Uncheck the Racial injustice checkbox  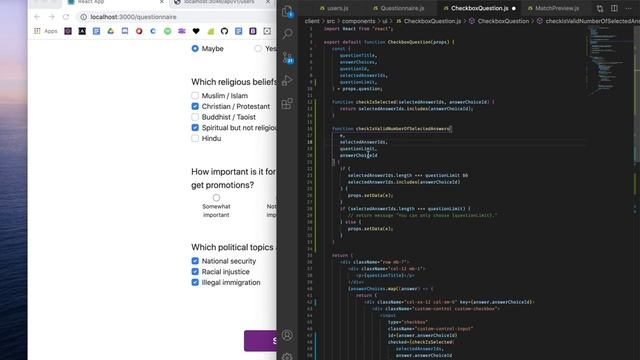pos(195,271)
